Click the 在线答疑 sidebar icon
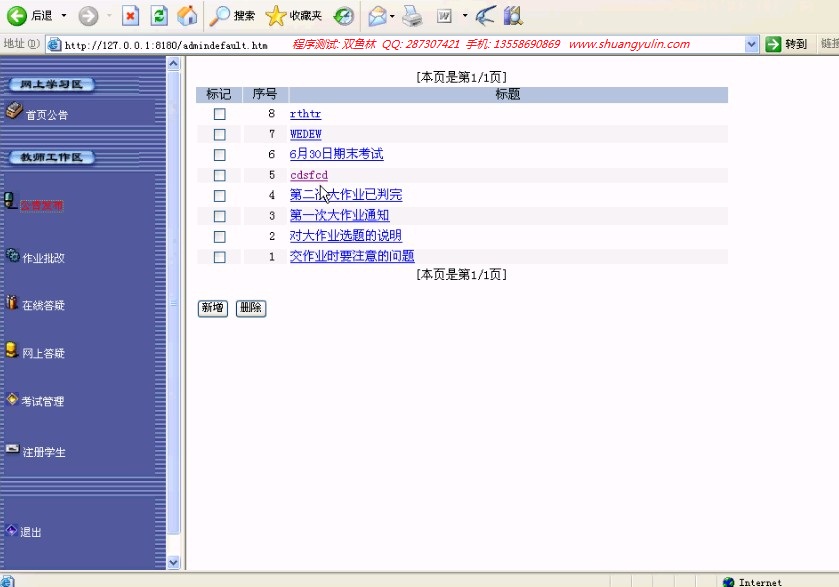Screen dimensions: 839x587 (12, 302)
